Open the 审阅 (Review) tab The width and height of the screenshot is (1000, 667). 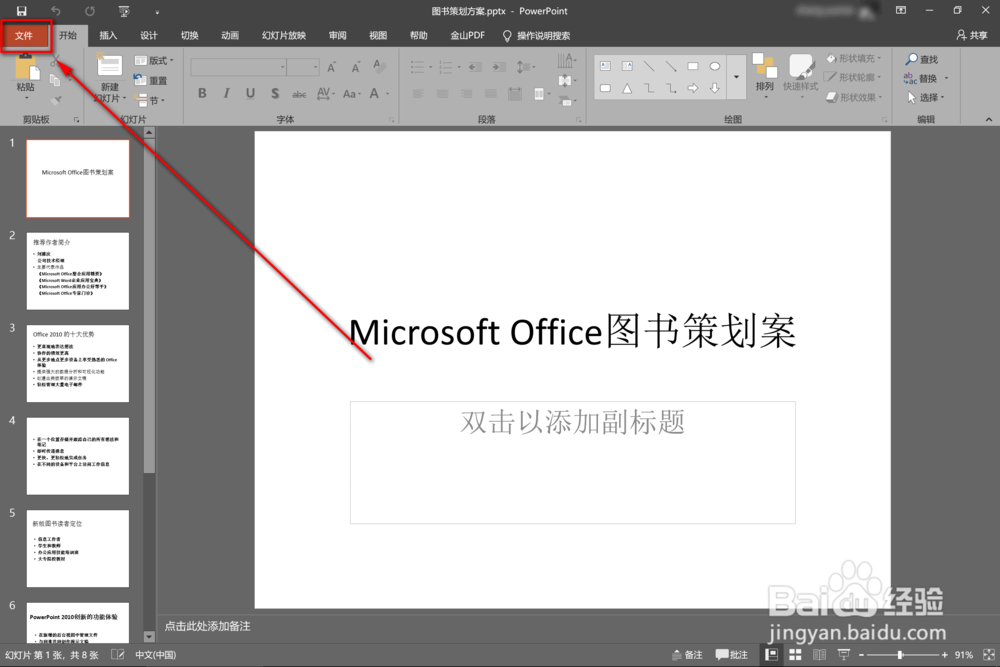click(337, 36)
